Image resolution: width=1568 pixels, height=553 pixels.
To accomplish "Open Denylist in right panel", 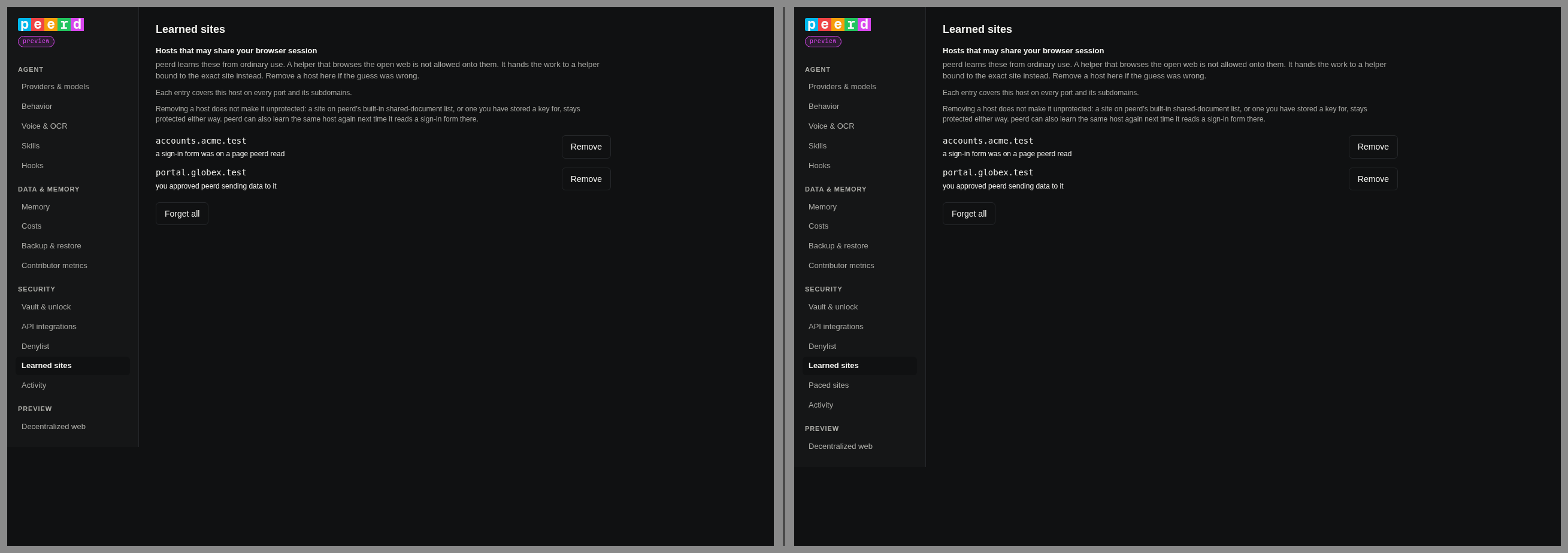I will [859, 346].
